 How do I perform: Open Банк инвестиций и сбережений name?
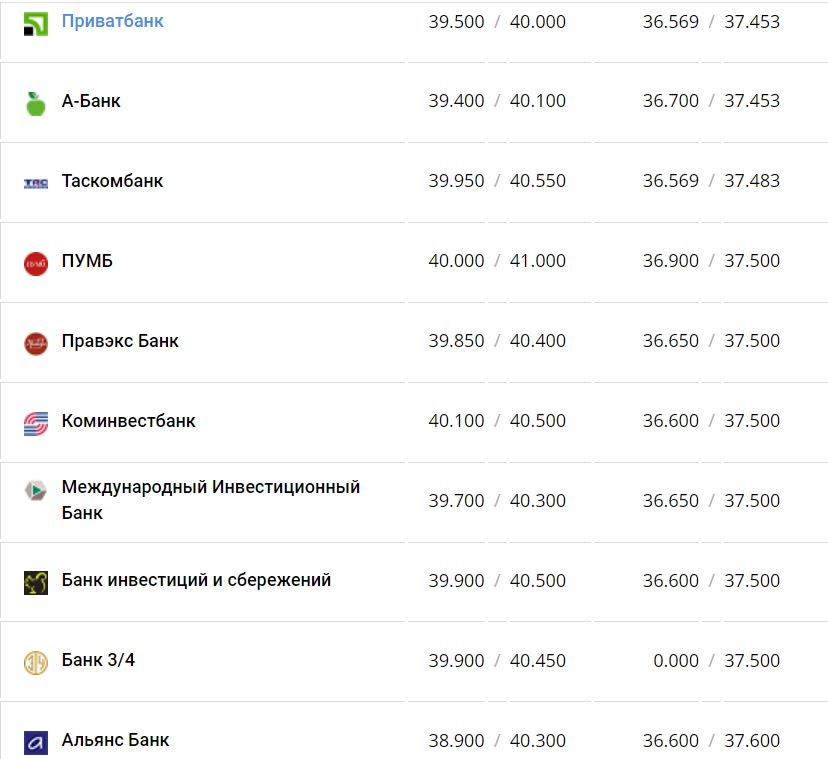click(x=196, y=580)
